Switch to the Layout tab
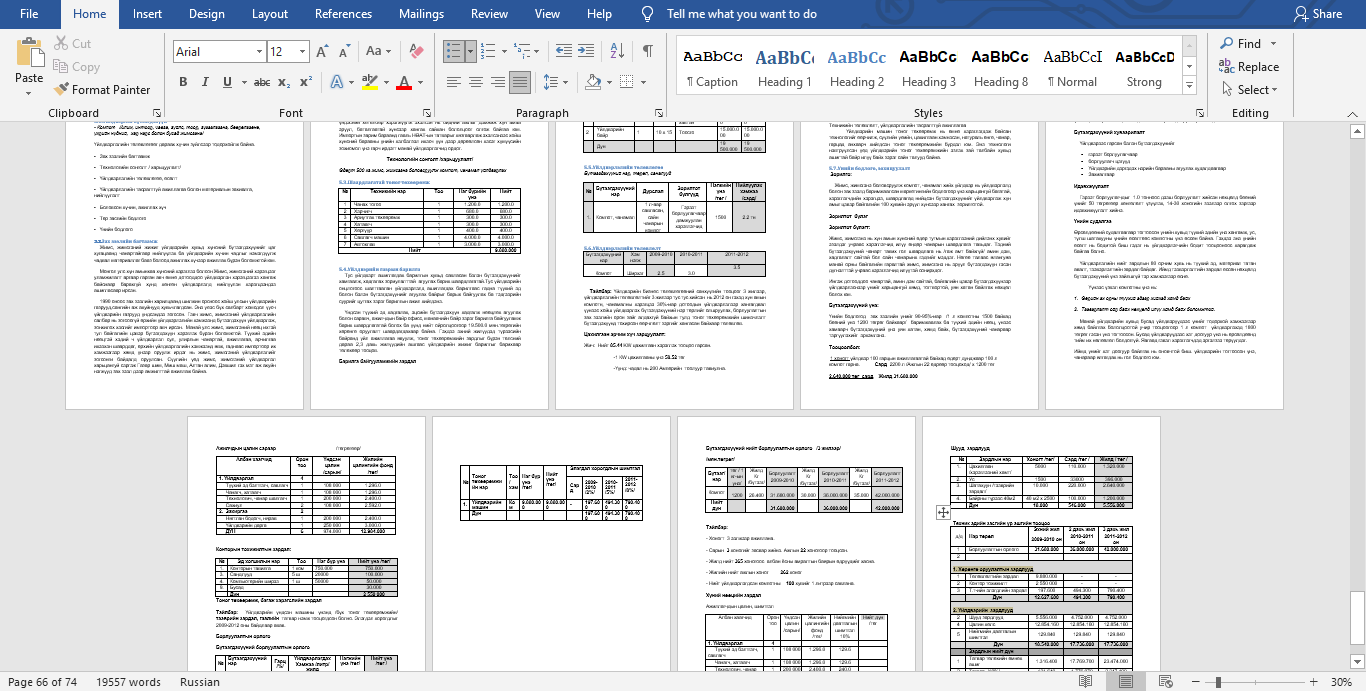The height and width of the screenshot is (691, 1366). 270,14
